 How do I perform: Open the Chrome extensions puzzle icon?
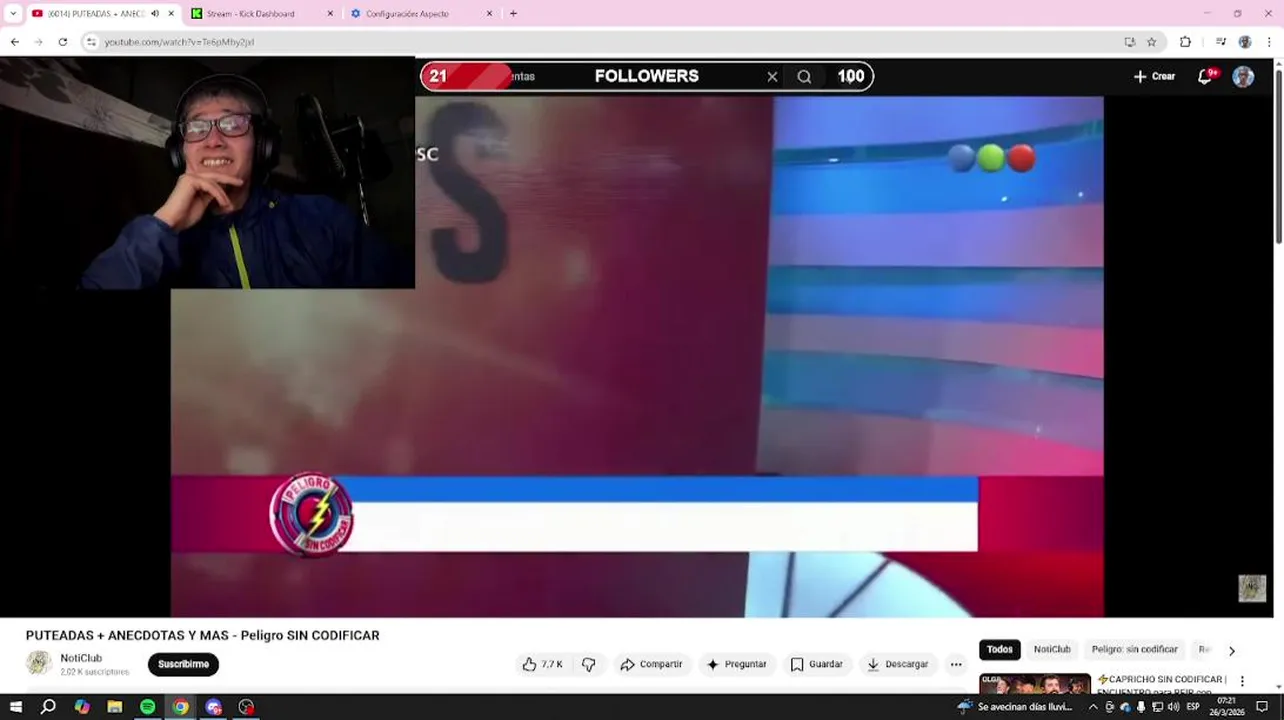pyautogui.click(x=1186, y=42)
